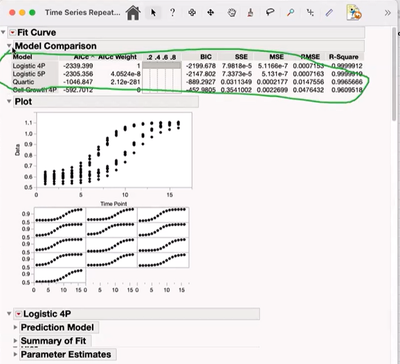Open Logistic 4P red triangle menu
400x364 pixels.
click(x=18, y=314)
